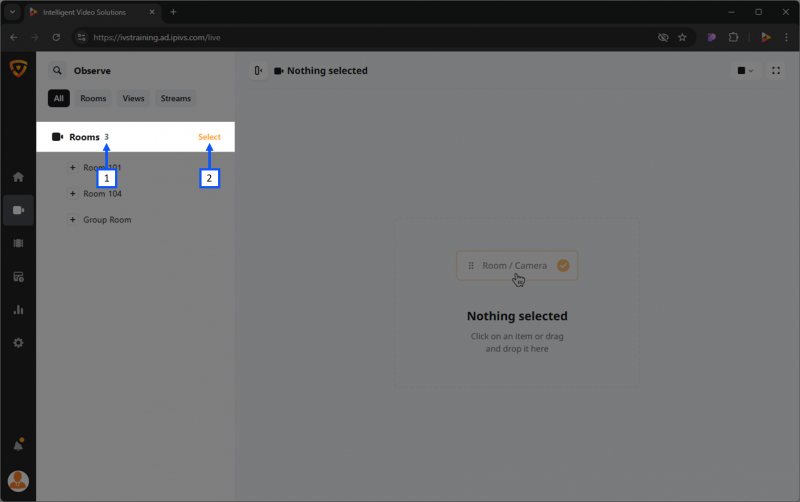
Task: Open the layout grid dropdown
Action: [x=745, y=71]
